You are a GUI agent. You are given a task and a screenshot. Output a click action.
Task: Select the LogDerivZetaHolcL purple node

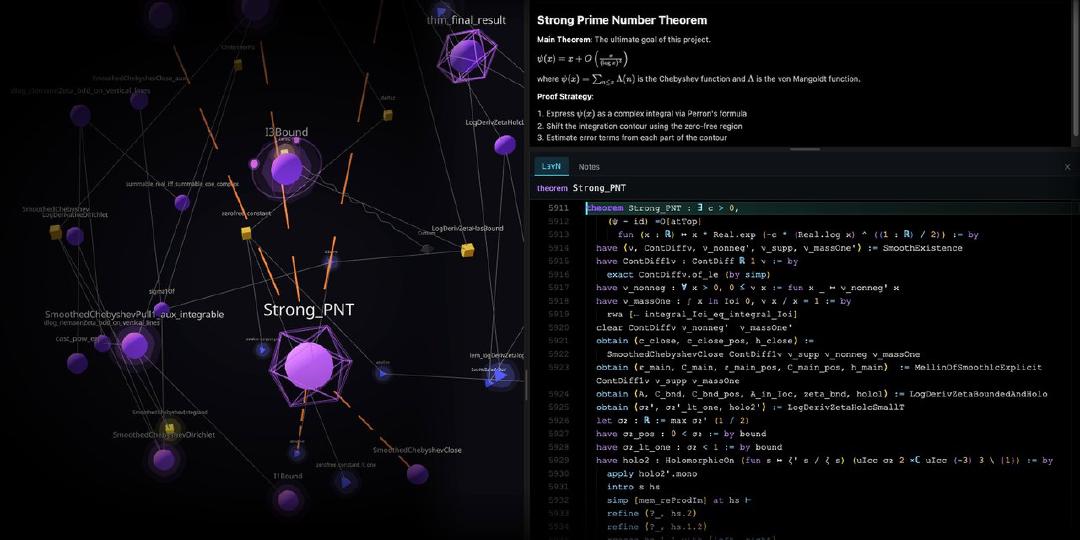(x=506, y=145)
